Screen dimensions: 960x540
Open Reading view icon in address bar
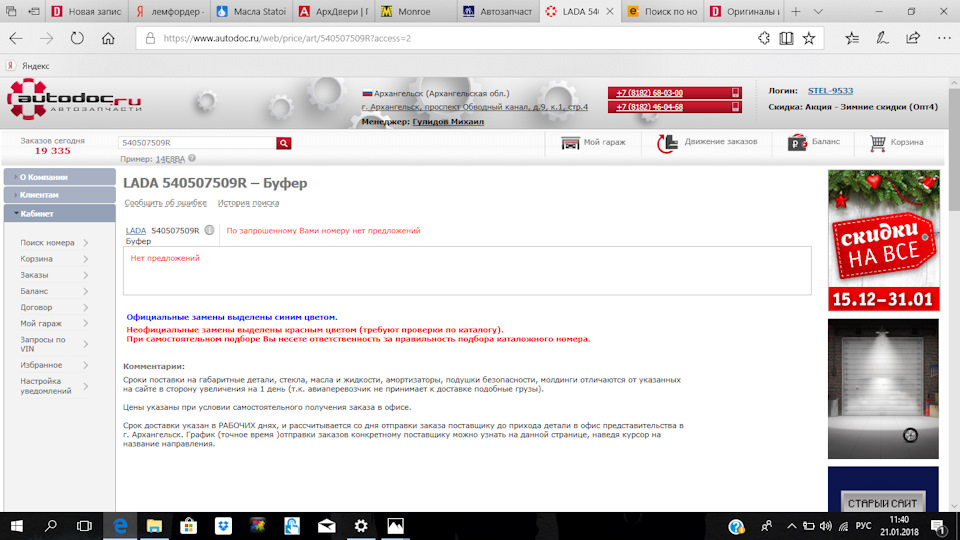(x=786, y=39)
